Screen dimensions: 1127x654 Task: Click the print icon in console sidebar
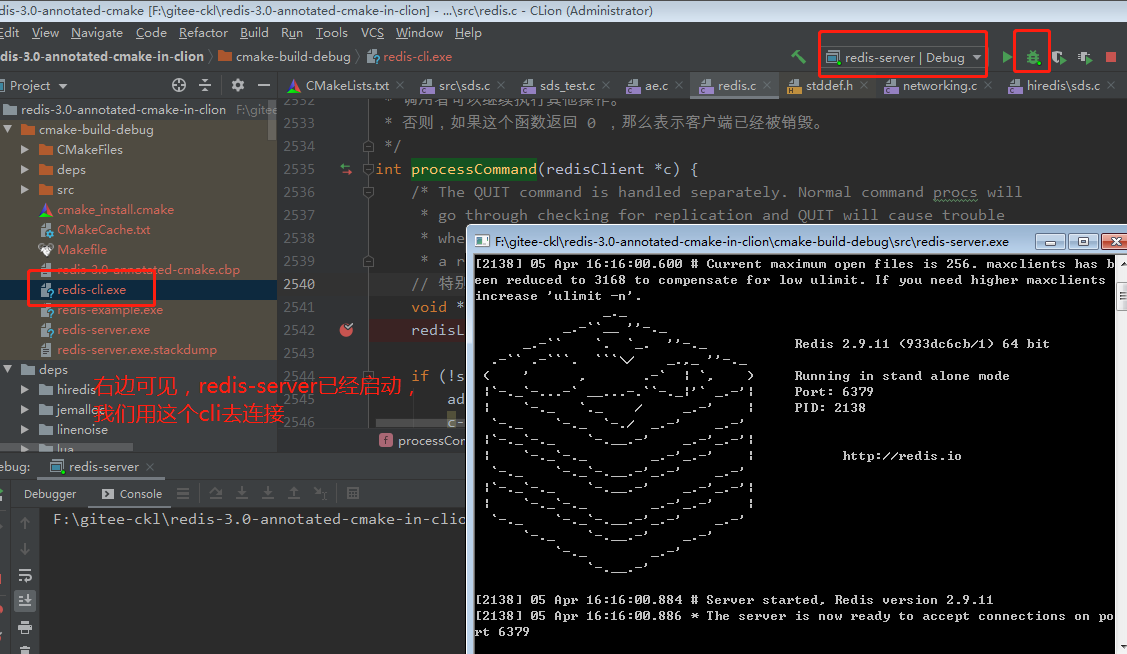point(25,627)
